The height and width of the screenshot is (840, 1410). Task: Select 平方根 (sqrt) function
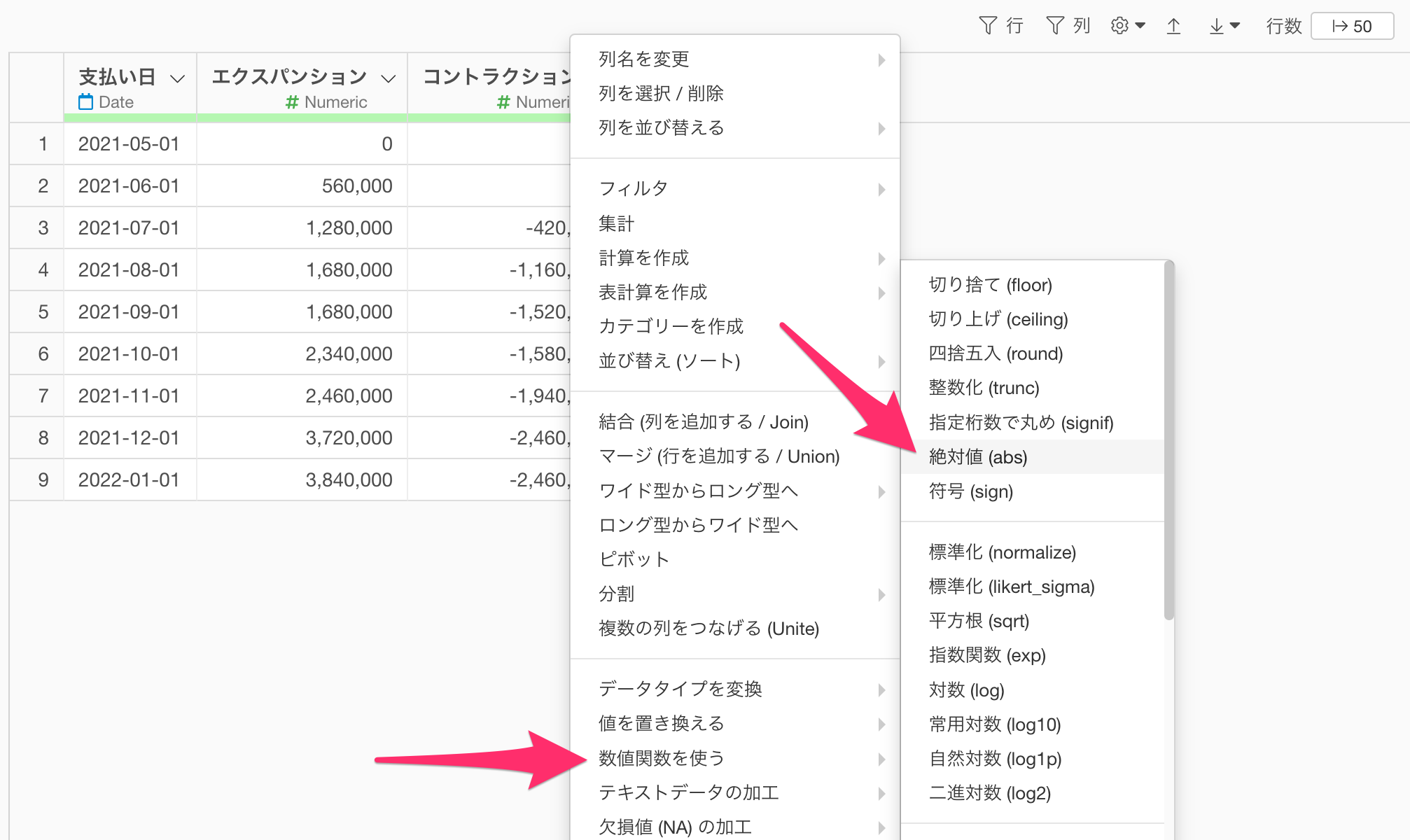tap(1033, 621)
